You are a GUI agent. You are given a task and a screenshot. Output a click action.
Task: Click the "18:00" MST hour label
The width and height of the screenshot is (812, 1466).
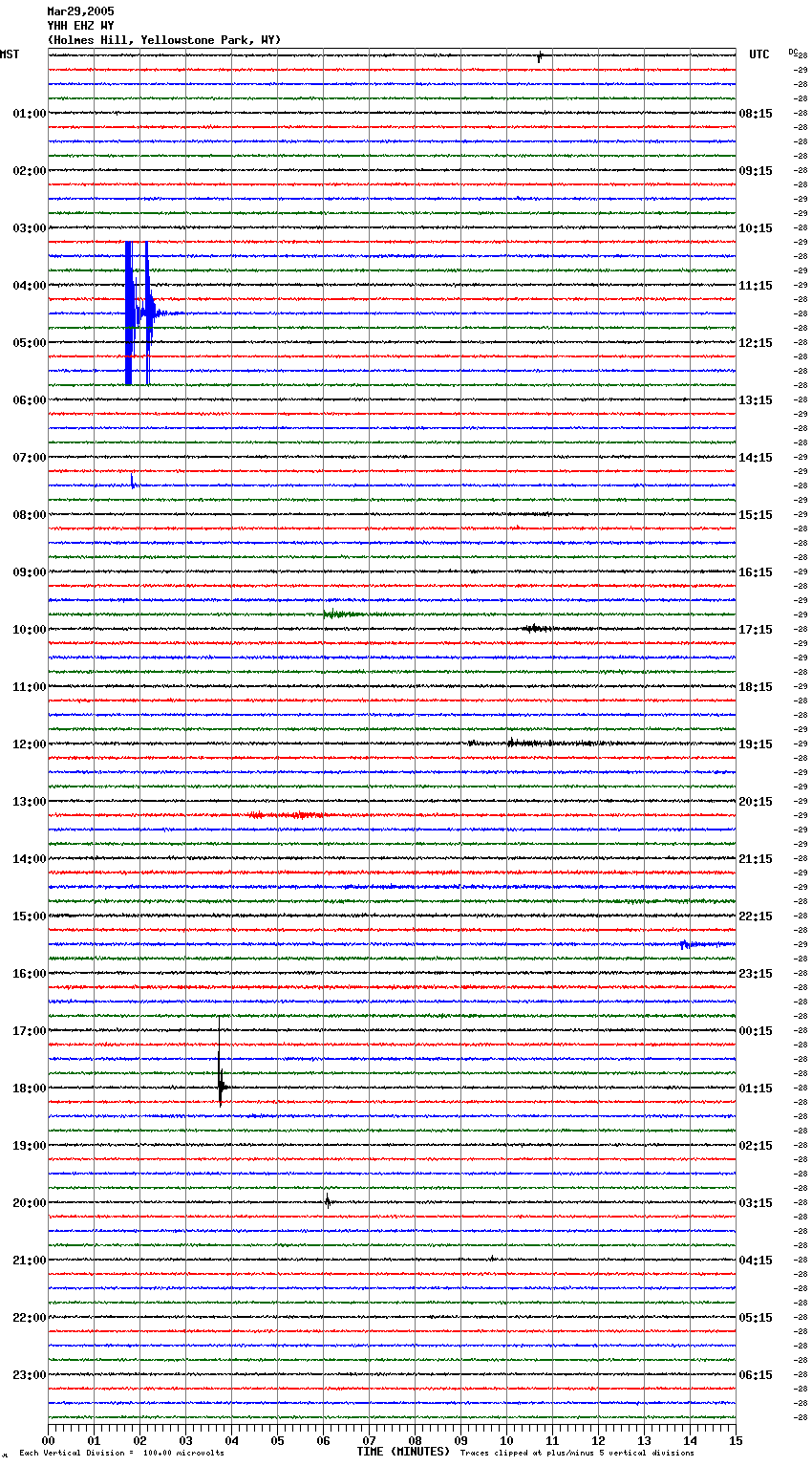[30, 1089]
